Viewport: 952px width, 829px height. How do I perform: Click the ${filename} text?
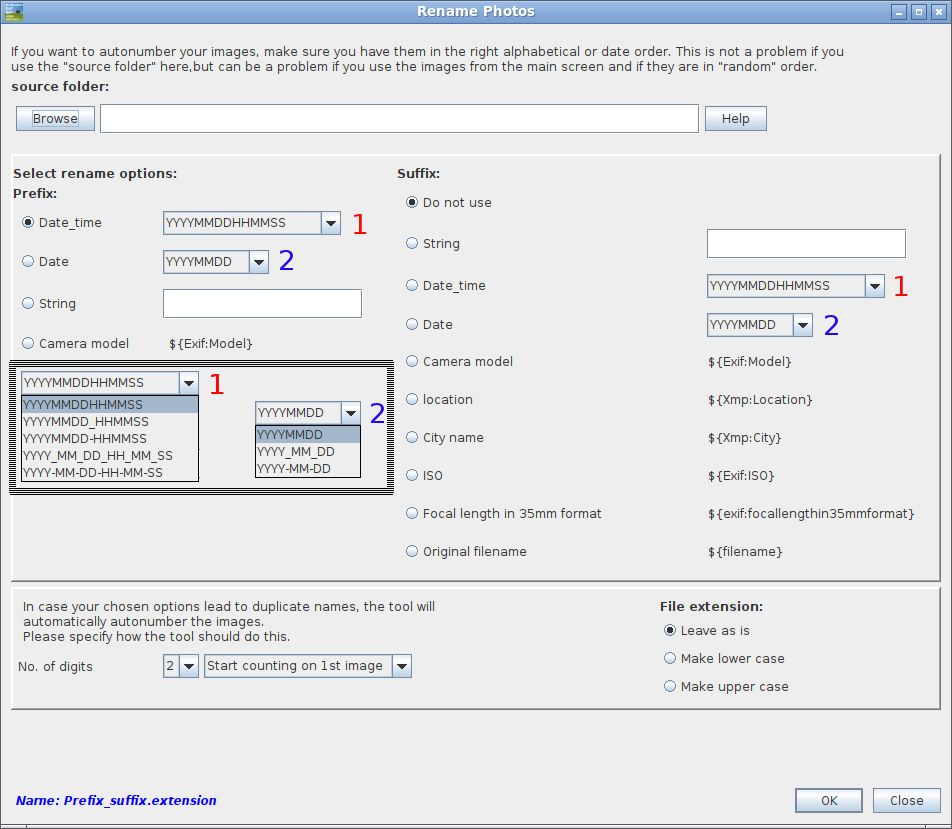pos(746,551)
